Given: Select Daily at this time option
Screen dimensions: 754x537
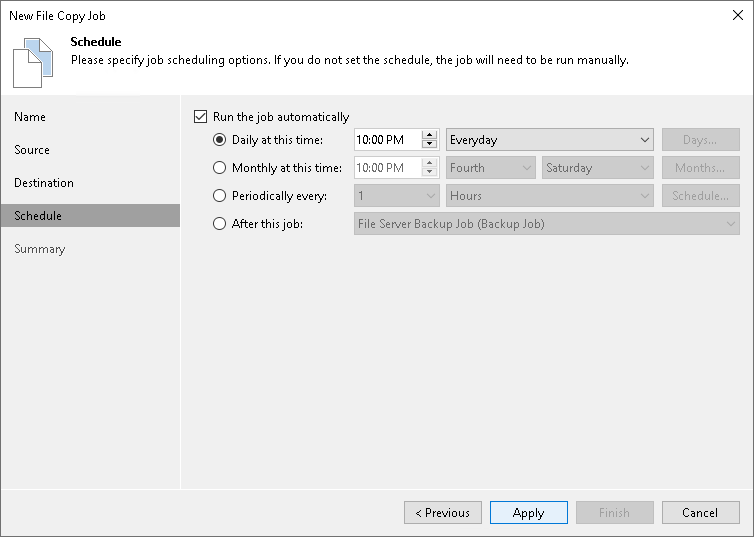Looking at the screenshot, I should [x=219, y=140].
